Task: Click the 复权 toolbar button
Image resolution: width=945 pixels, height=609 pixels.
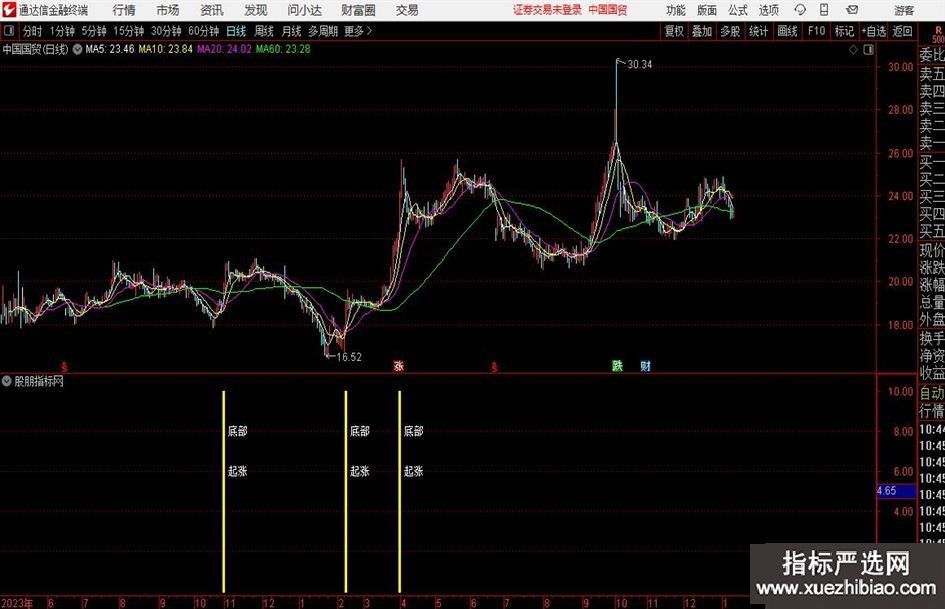Action: (x=674, y=31)
